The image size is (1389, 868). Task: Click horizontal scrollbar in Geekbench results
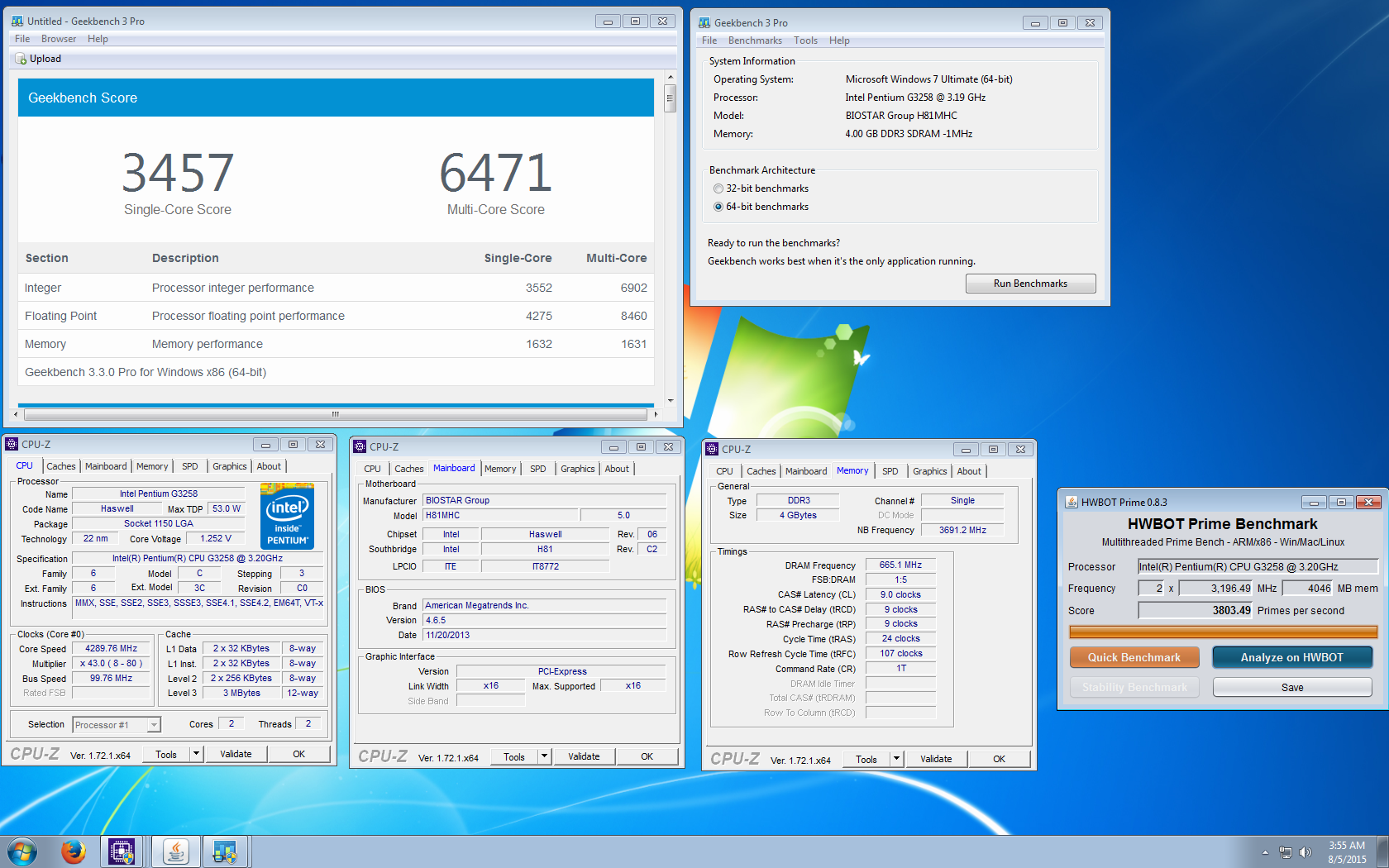click(x=335, y=414)
